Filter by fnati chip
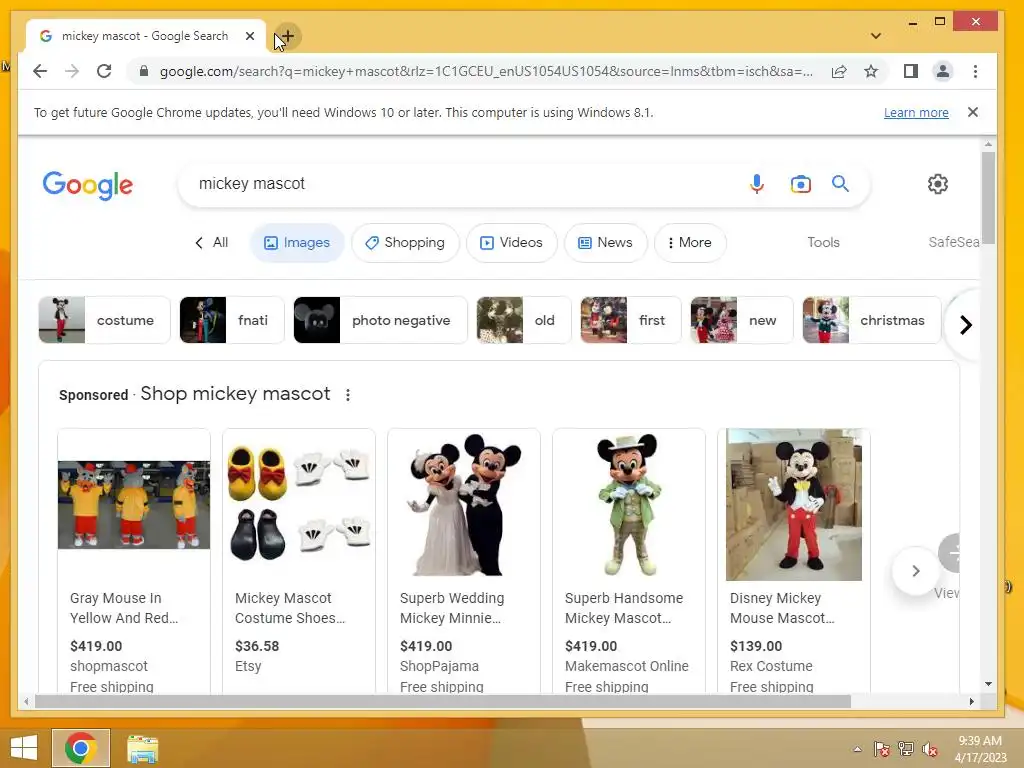The height and width of the screenshot is (768, 1024). [232, 320]
